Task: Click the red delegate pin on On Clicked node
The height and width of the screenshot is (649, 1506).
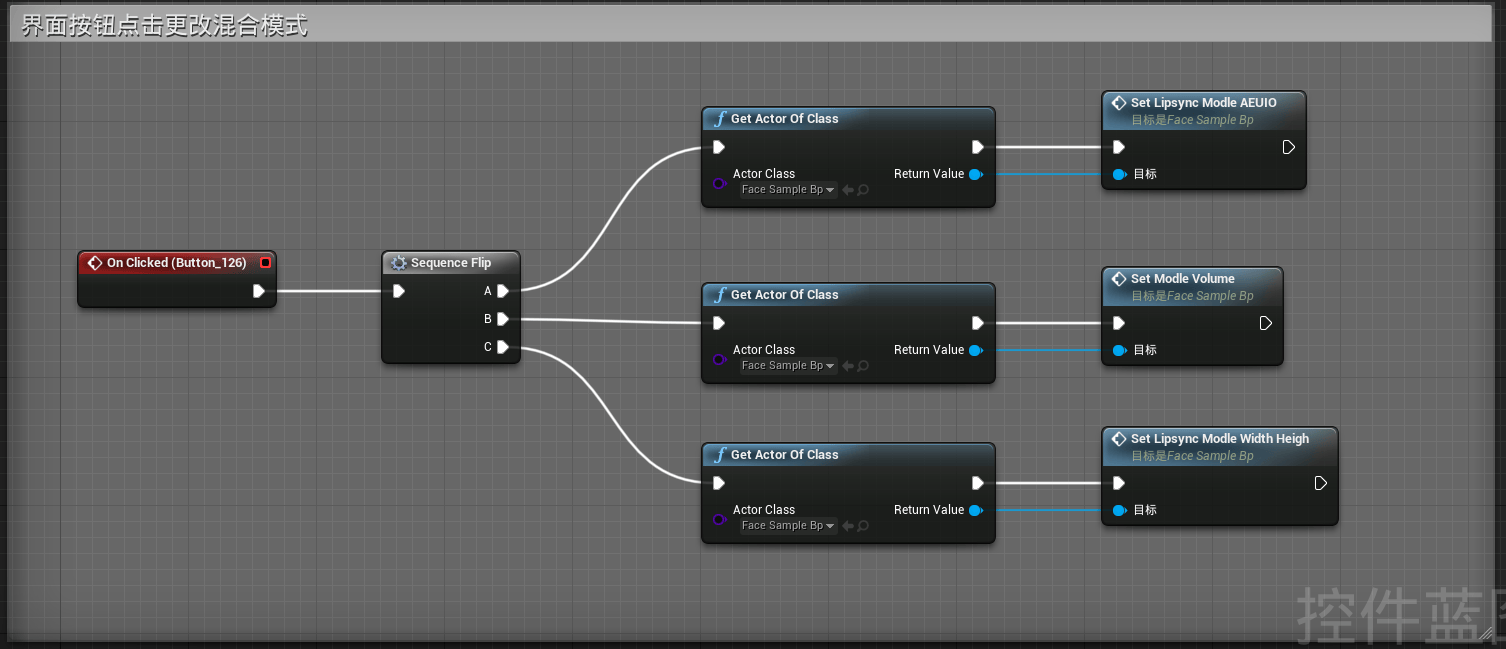Action: 265,263
